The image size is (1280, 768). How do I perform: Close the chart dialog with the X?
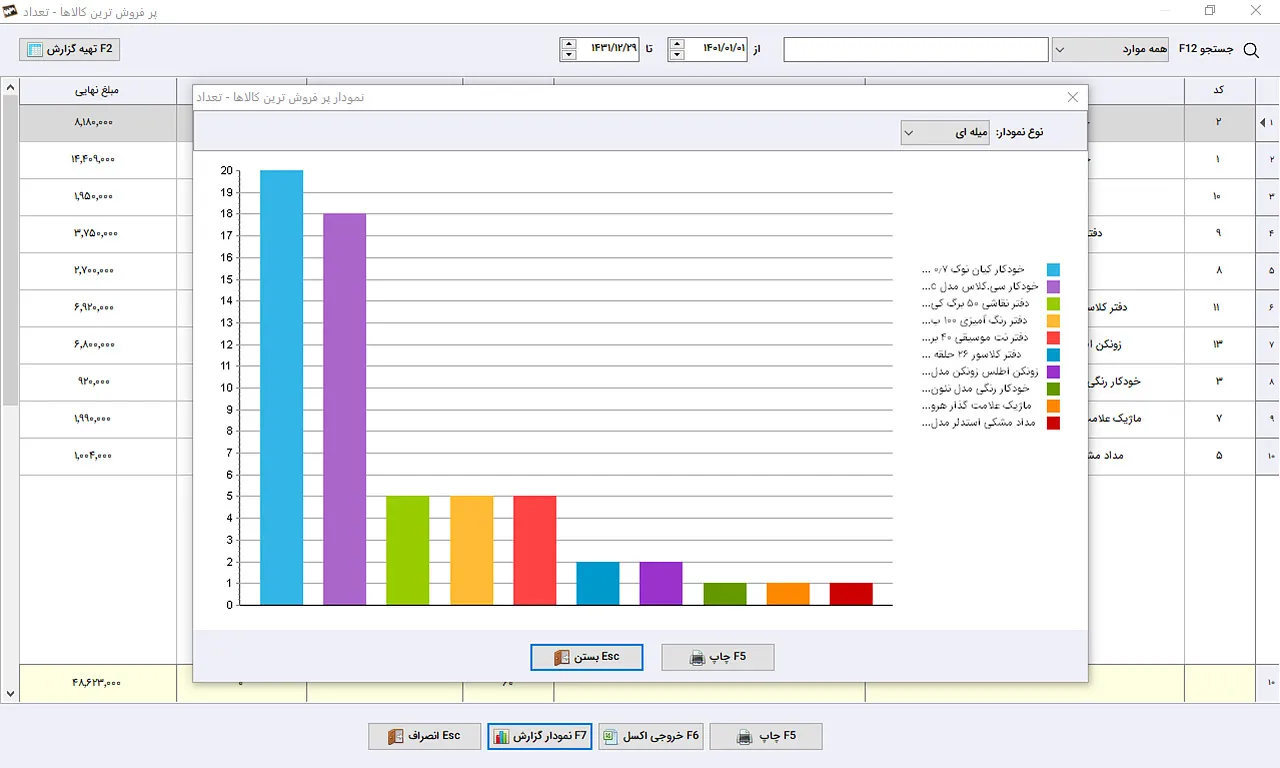pyautogui.click(x=1073, y=97)
